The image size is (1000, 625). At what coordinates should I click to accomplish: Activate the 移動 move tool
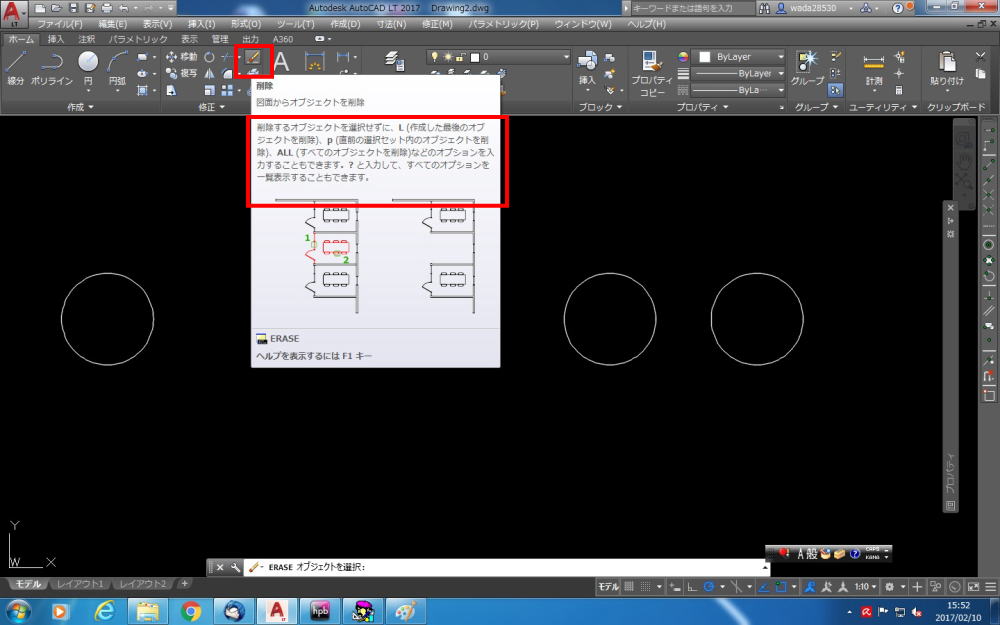(x=182, y=57)
